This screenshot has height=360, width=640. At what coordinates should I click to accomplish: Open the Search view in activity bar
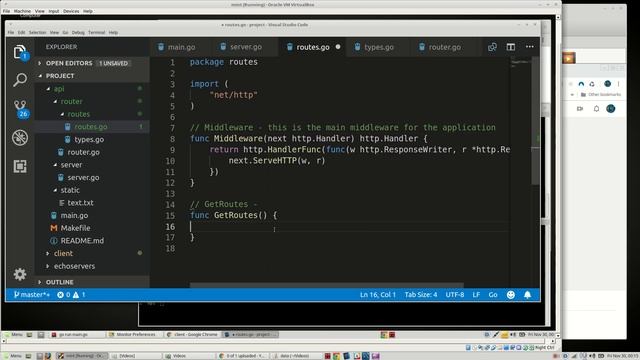(20, 80)
